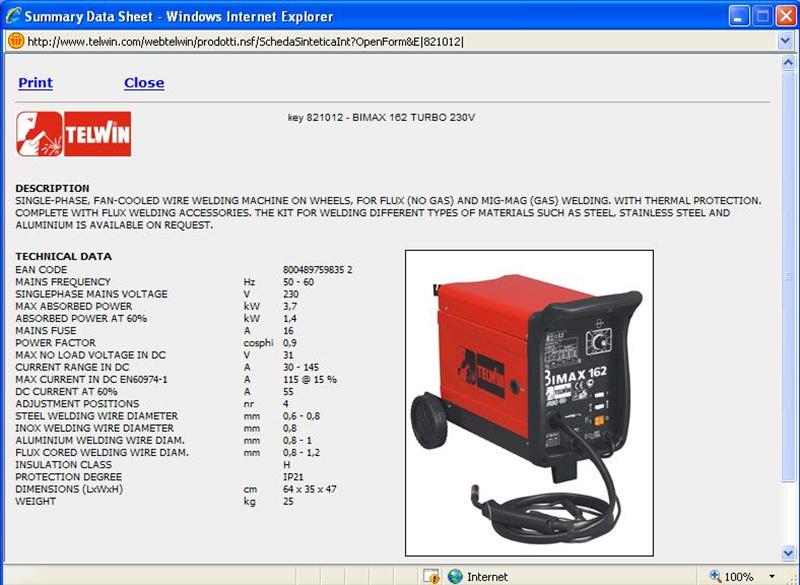800x585 pixels.
Task: Click the scroll up arrow
Action: click(x=788, y=63)
